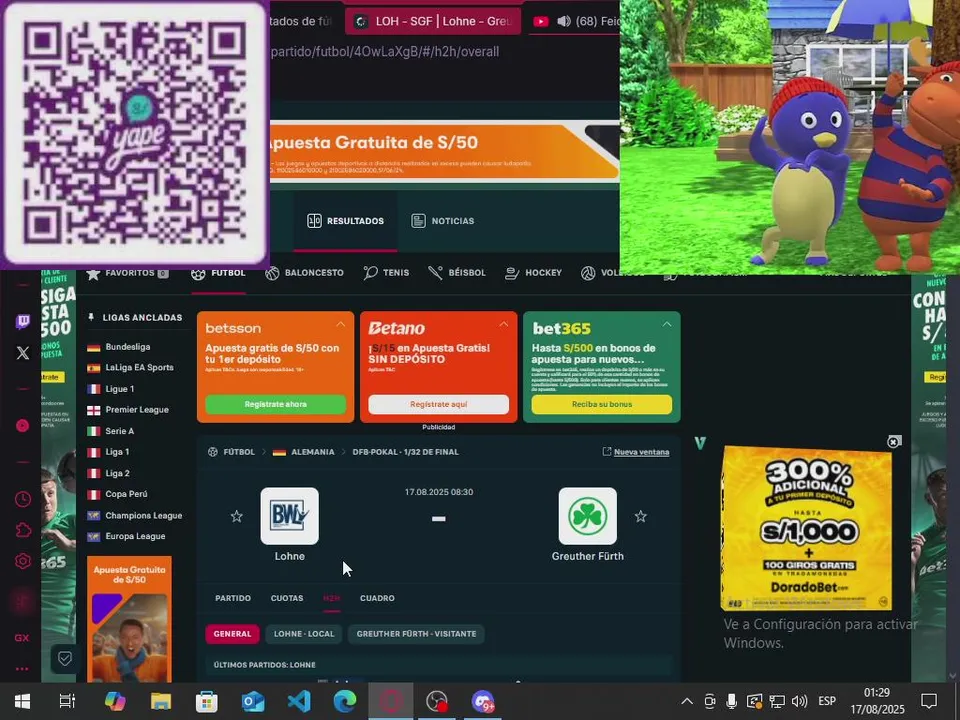Open the Noticias section
This screenshot has height=720, width=960.
pyautogui.click(x=443, y=221)
